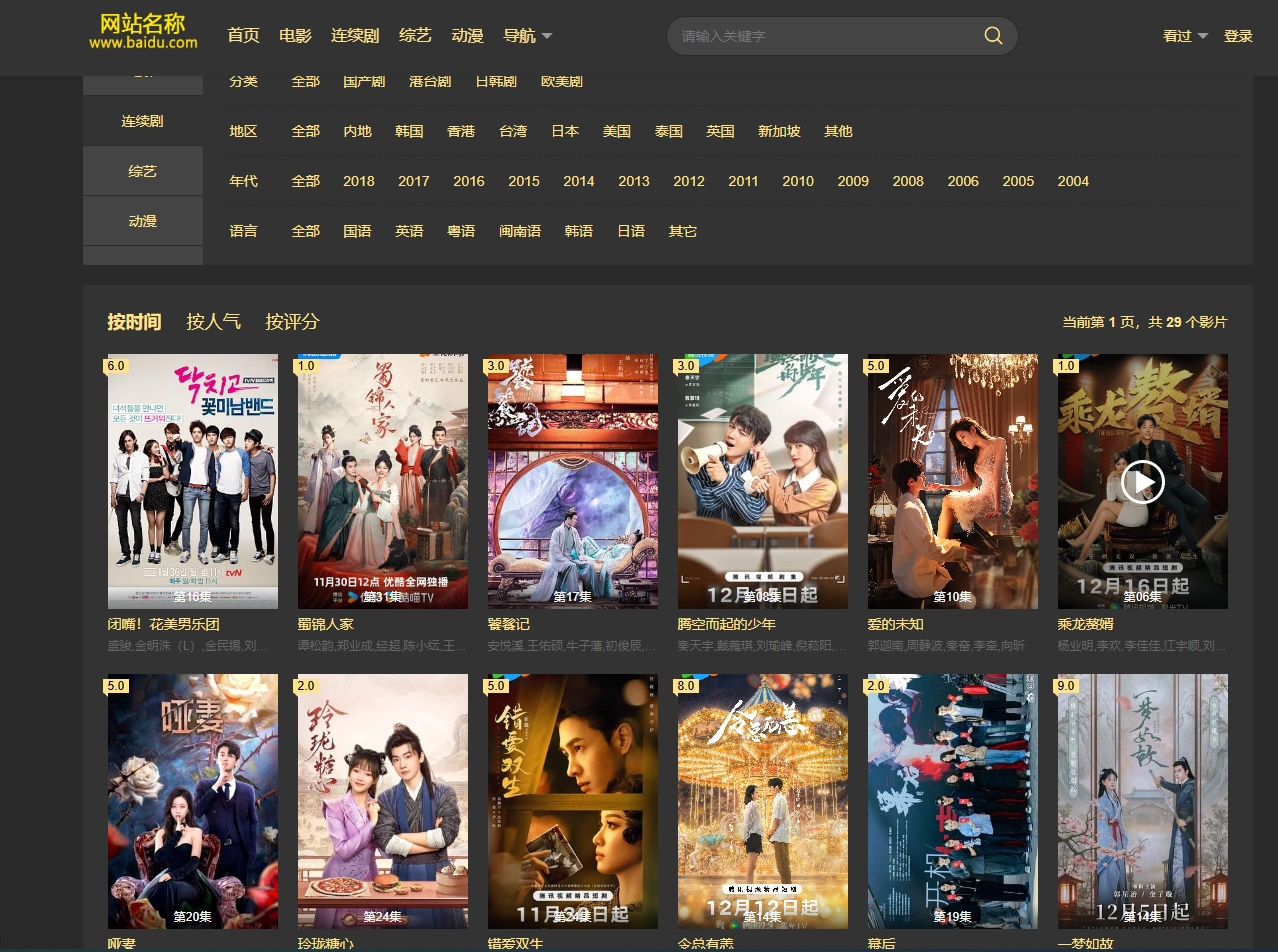
Task: Open the 错爱双生 poster thumbnail
Action: point(573,801)
